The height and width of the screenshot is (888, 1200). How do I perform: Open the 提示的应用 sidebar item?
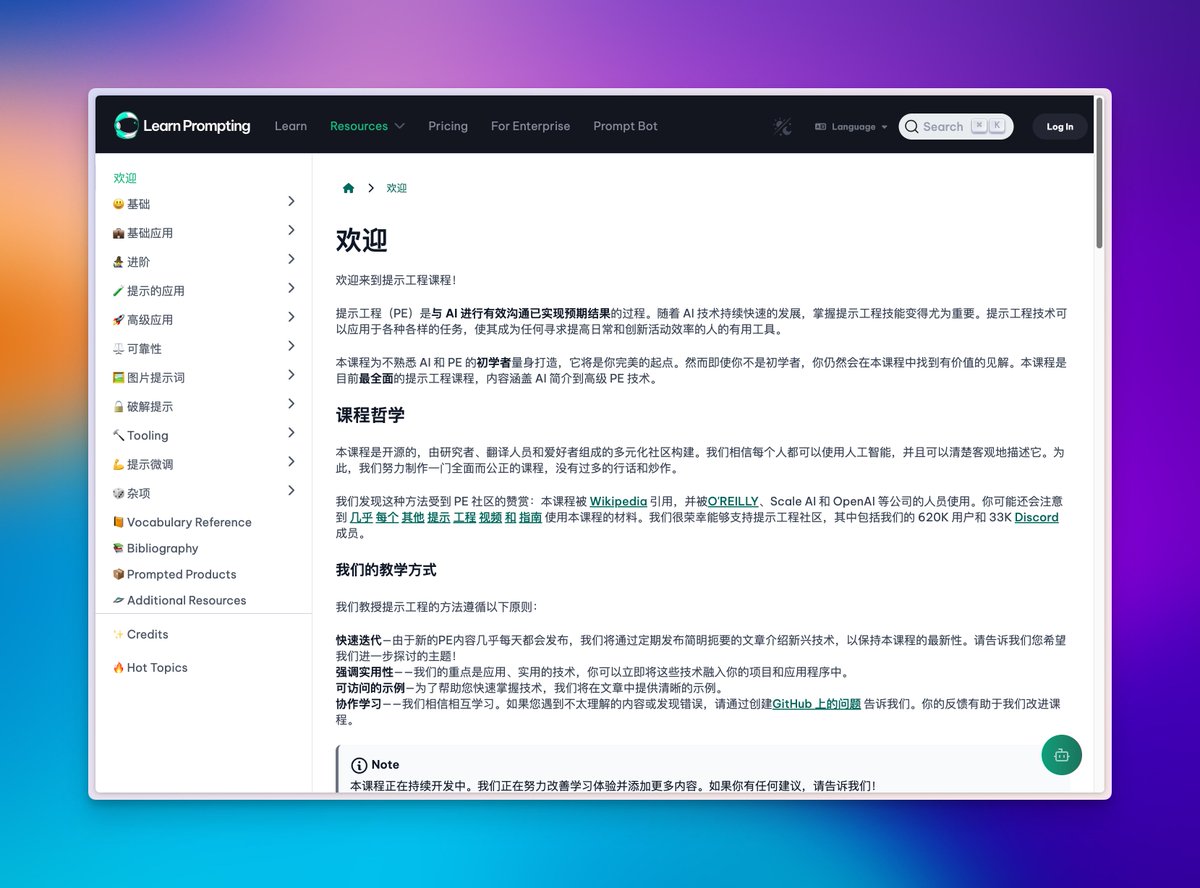(x=148, y=291)
